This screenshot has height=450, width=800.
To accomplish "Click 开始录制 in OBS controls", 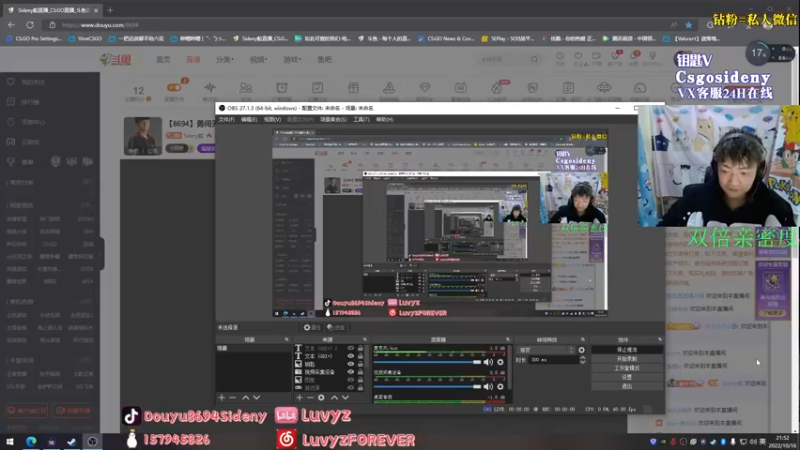I will click(627, 359).
